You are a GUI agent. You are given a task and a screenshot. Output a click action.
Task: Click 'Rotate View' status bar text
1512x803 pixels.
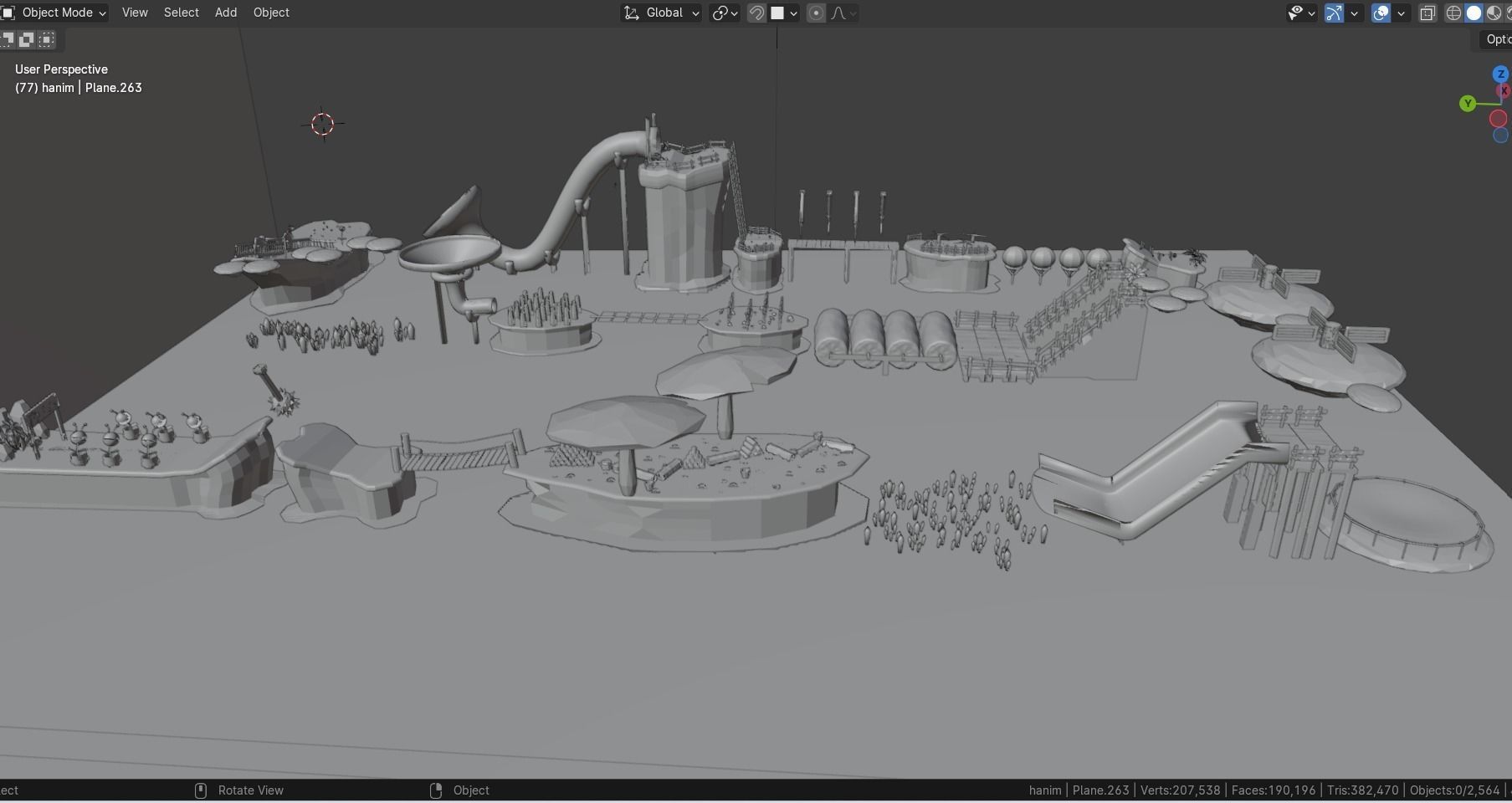[x=251, y=790]
